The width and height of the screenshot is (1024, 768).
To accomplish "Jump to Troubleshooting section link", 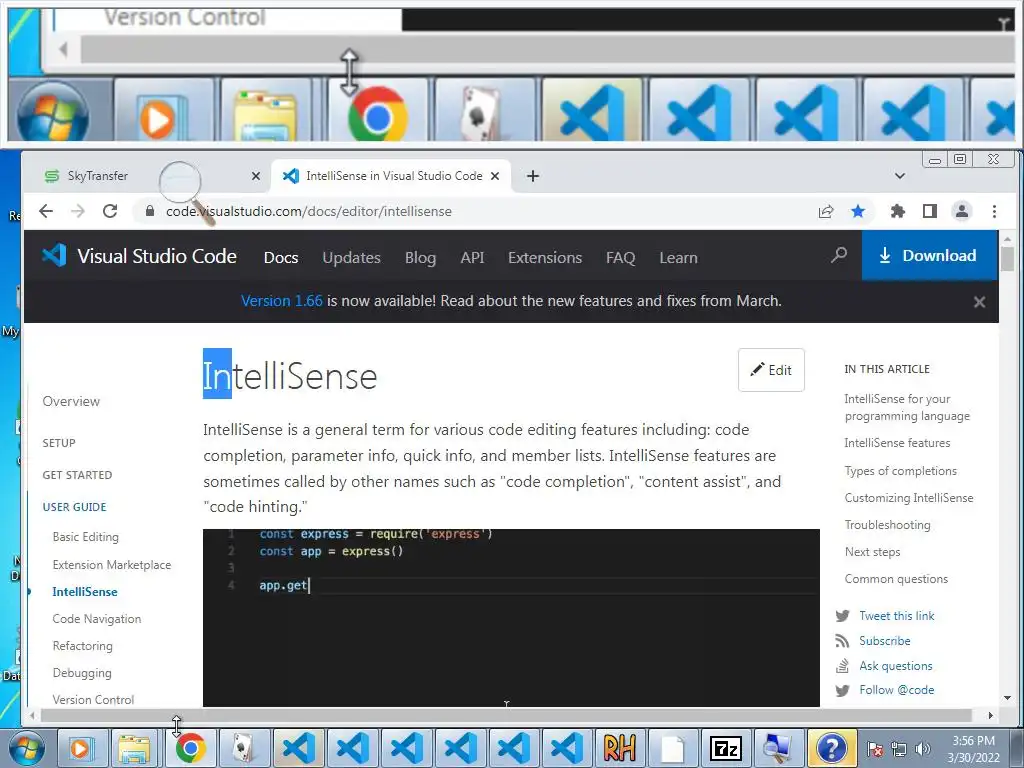I will (x=888, y=524).
